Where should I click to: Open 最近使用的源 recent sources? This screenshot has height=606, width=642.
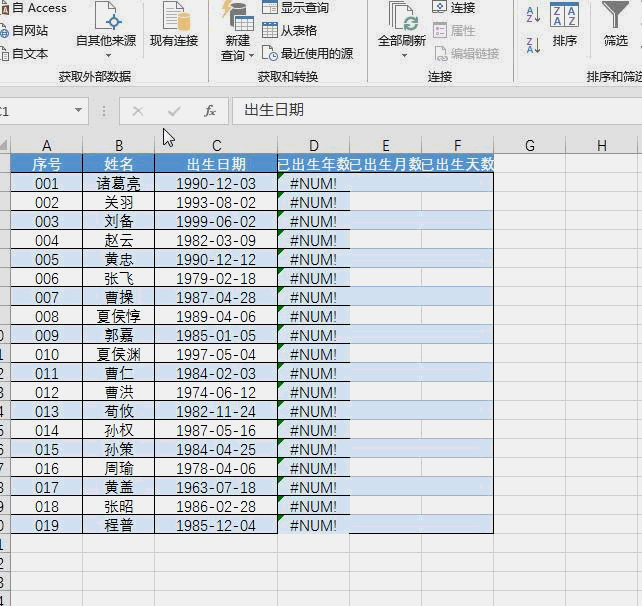coord(307,54)
